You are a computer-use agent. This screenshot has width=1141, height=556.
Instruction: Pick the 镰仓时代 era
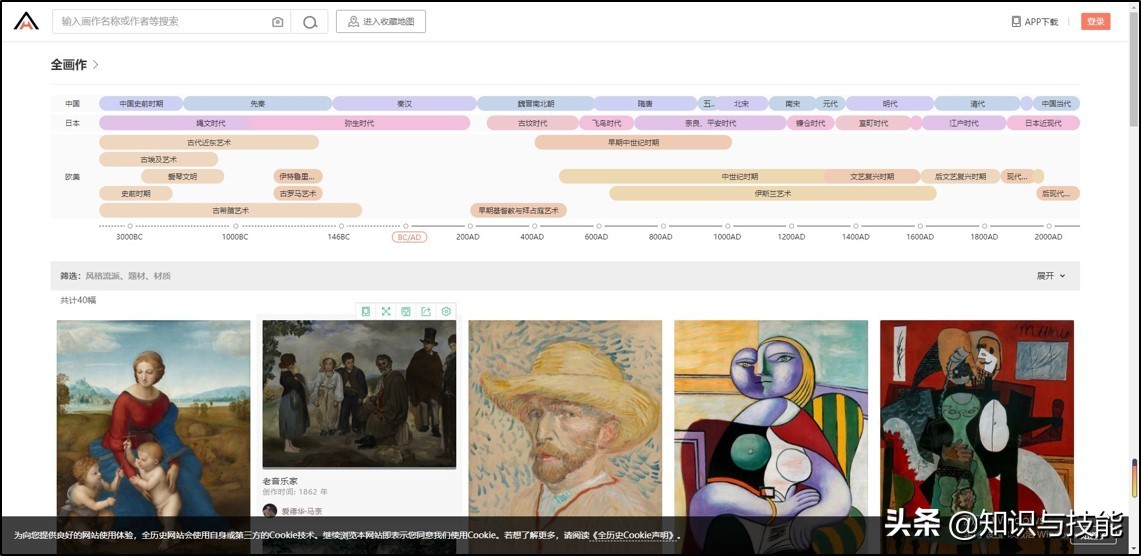(811, 124)
